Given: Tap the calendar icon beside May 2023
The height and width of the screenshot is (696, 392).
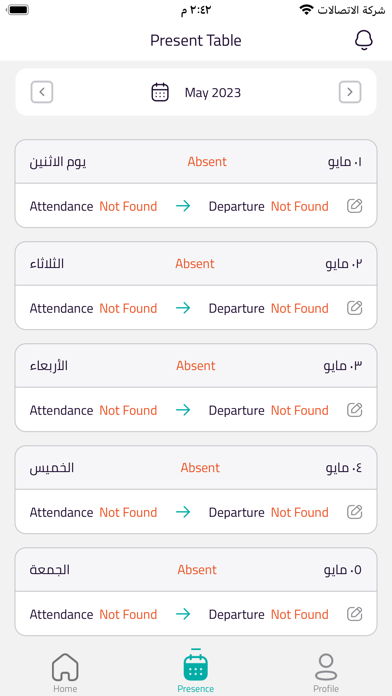Looking at the screenshot, I should [x=160, y=92].
